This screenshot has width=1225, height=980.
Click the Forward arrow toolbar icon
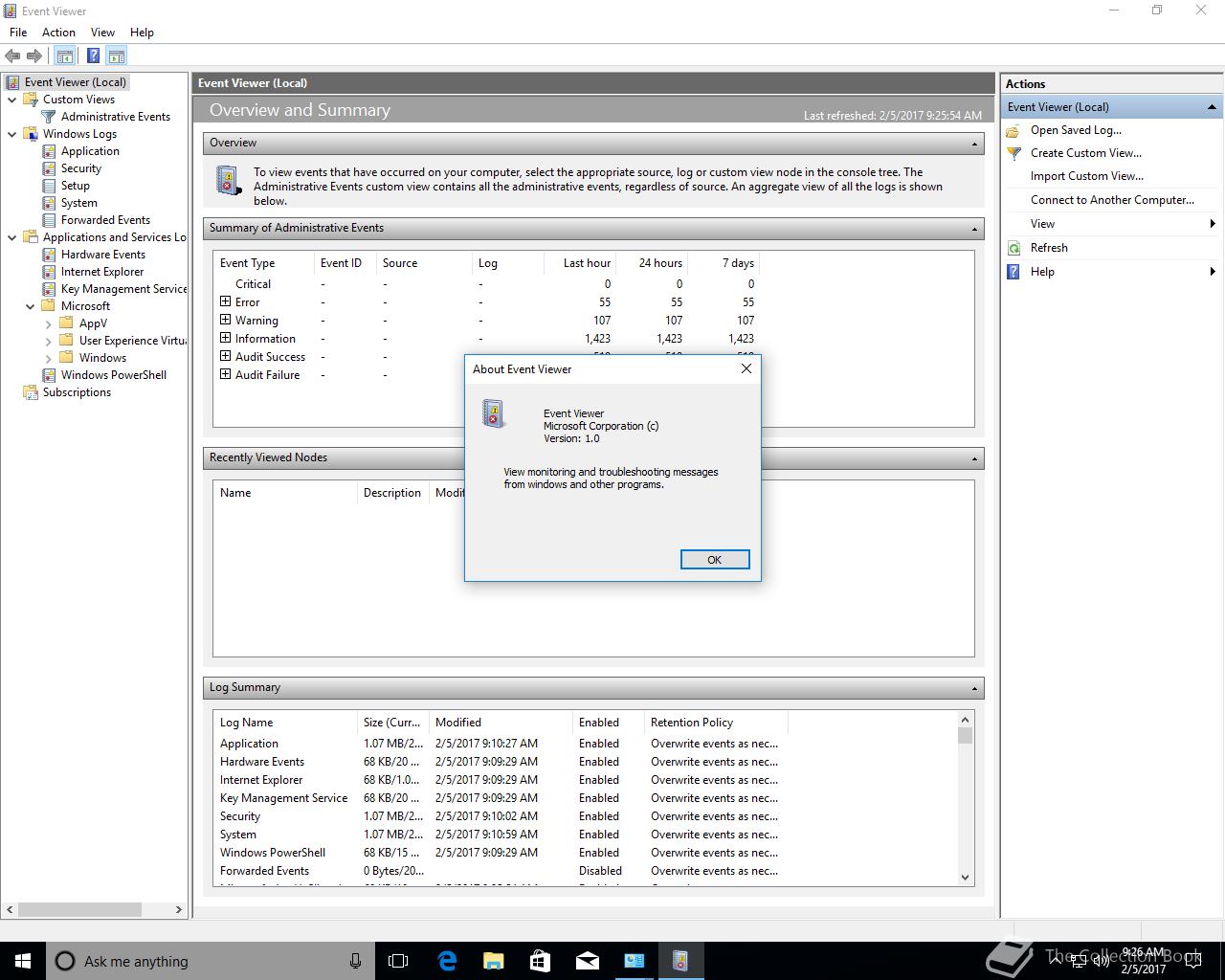(34, 56)
